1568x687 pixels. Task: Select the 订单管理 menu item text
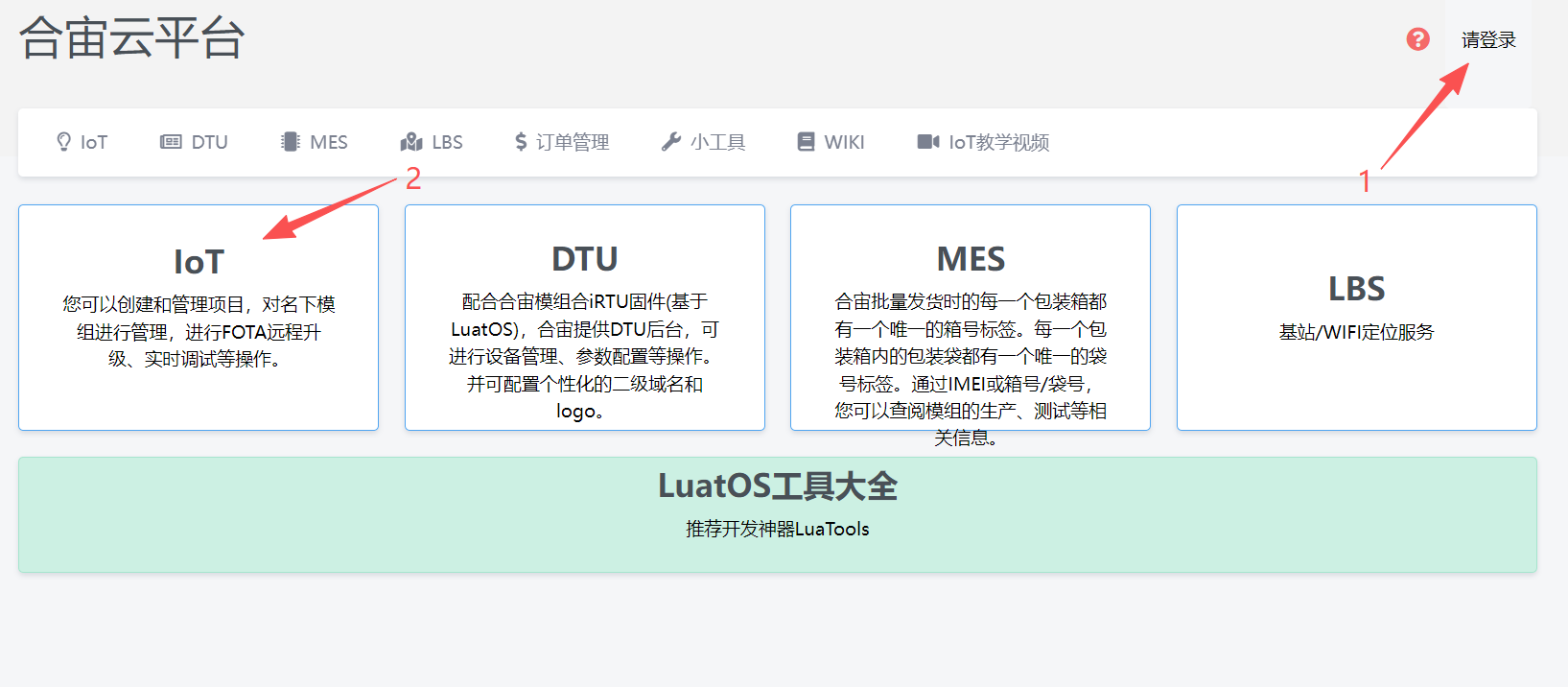pyautogui.click(x=573, y=142)
